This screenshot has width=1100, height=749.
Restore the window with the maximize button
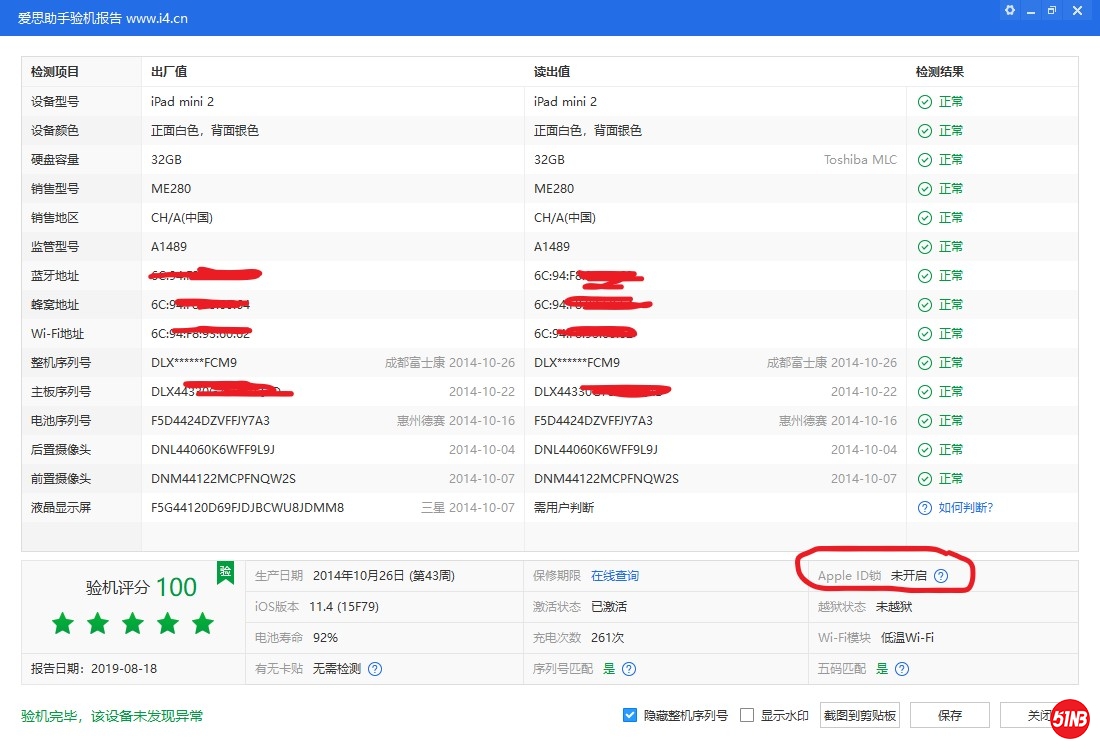pyautogui.click(x=1052, y=11)
